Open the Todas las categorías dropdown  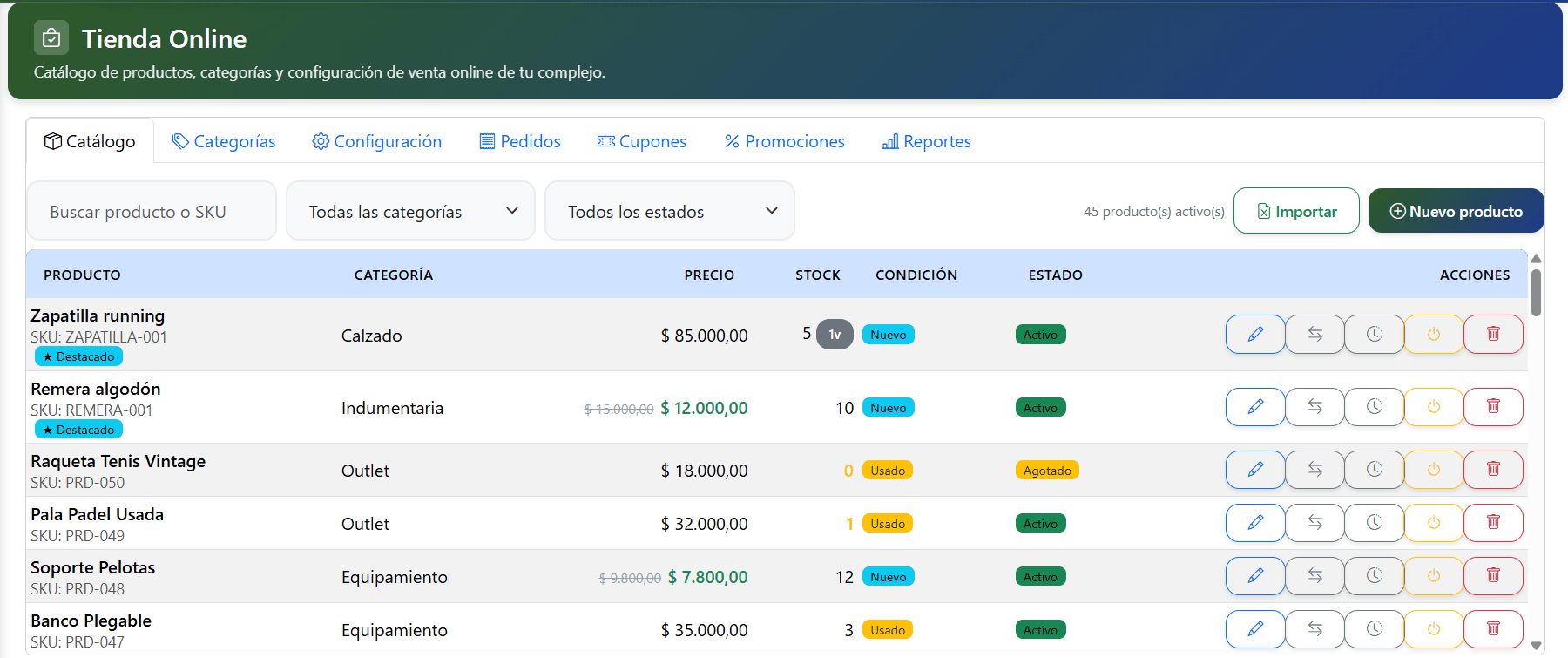(410, 211)
